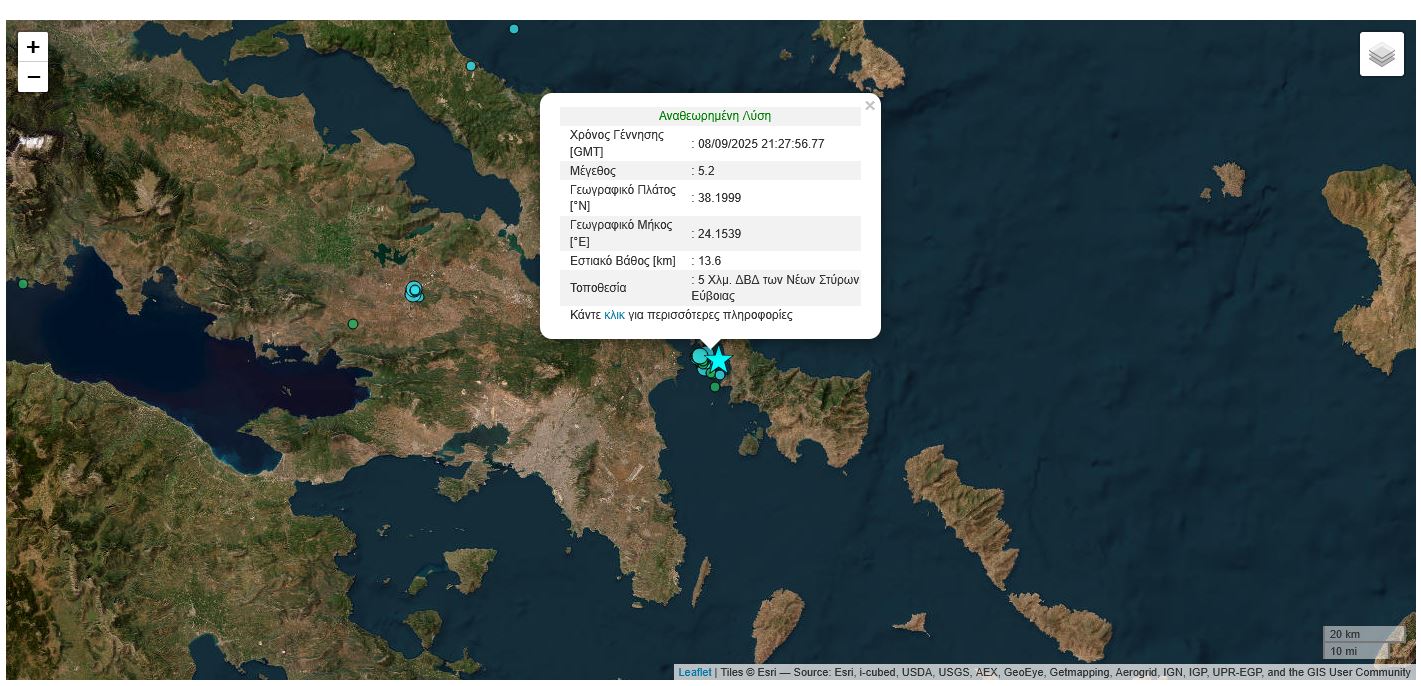Close the earthquake info popup
Image resolution: width=1421 pixels, height=686 pixels.
click(x=870, y=106)
